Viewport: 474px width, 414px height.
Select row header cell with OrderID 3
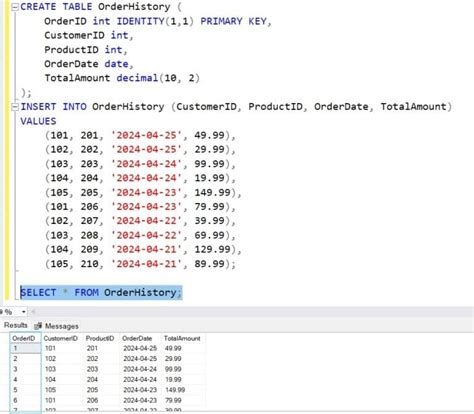(25, 369)
